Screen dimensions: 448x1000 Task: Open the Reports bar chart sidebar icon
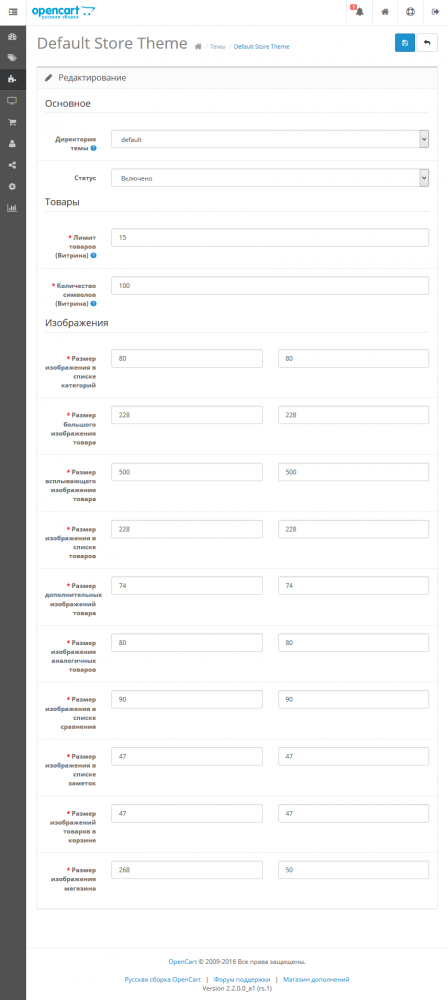click(x=13, y=208)
